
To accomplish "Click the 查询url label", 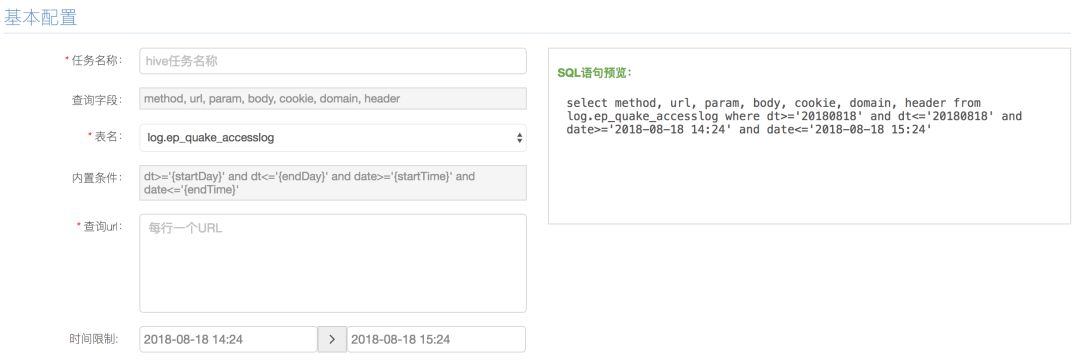I will pyautogui.click(x=103, y=226).
